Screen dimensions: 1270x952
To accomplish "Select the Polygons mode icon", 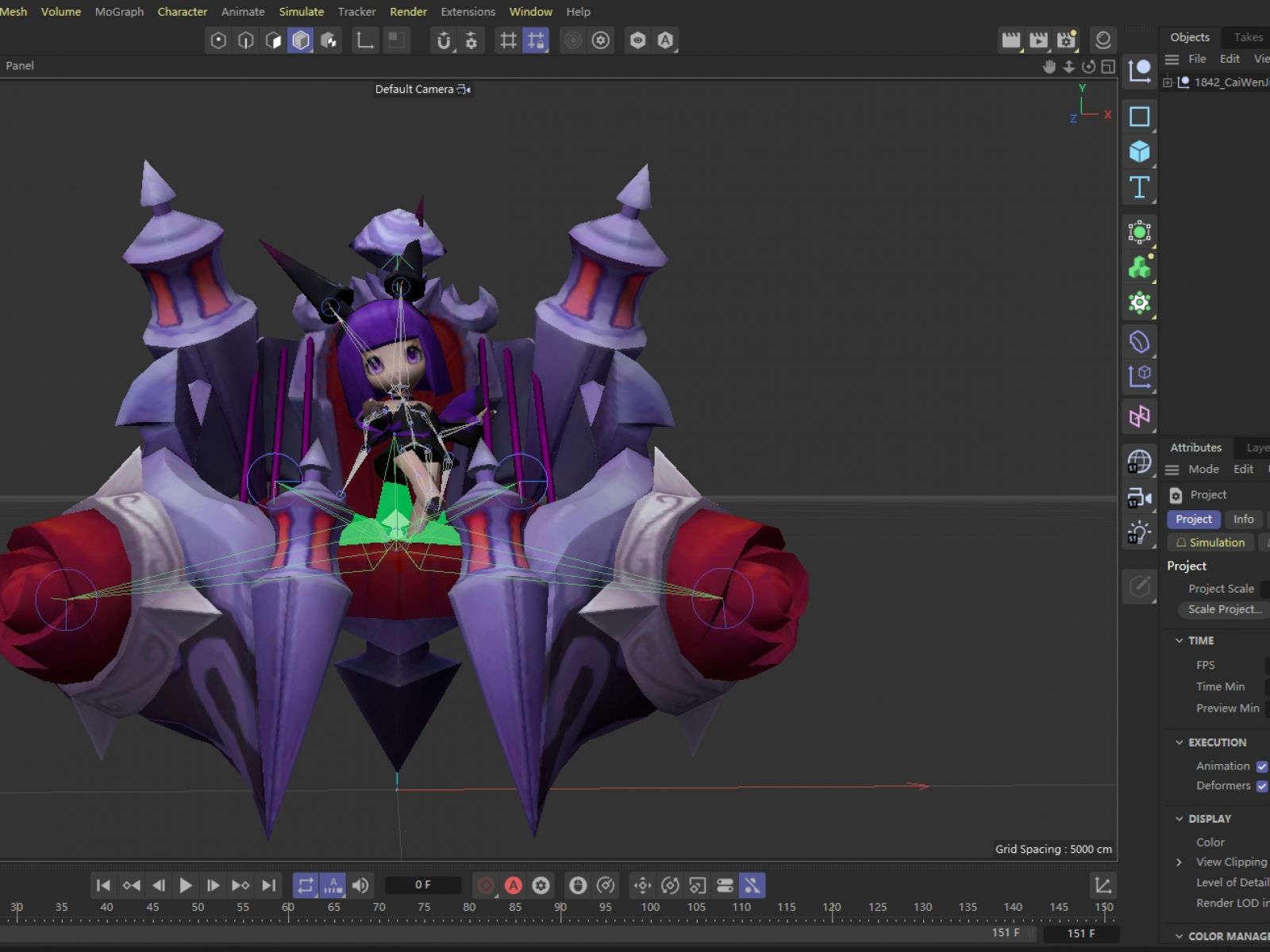I will point(273,40).
